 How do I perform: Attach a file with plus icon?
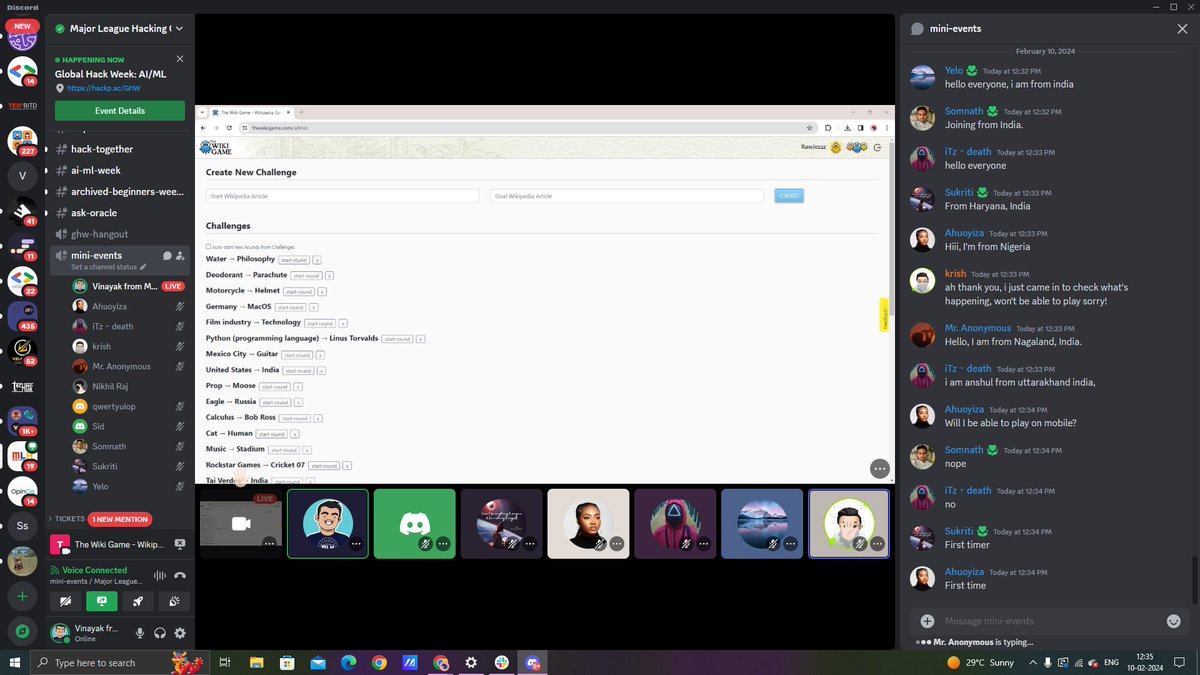pos(927,621)
